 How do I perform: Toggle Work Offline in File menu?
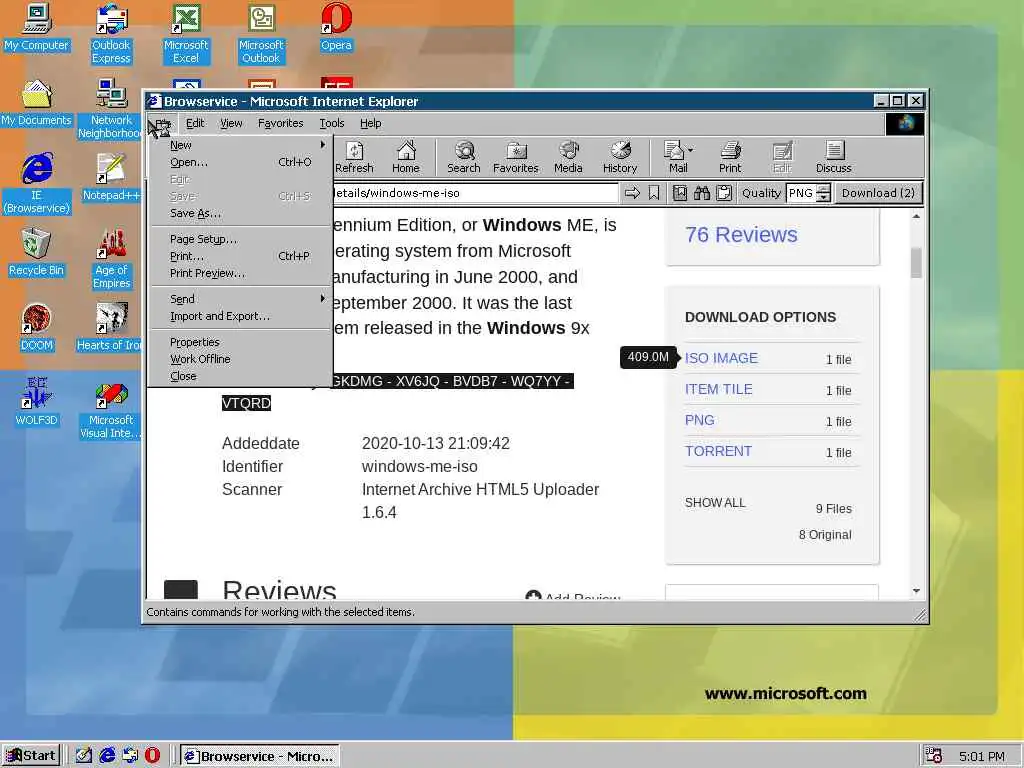242,359
